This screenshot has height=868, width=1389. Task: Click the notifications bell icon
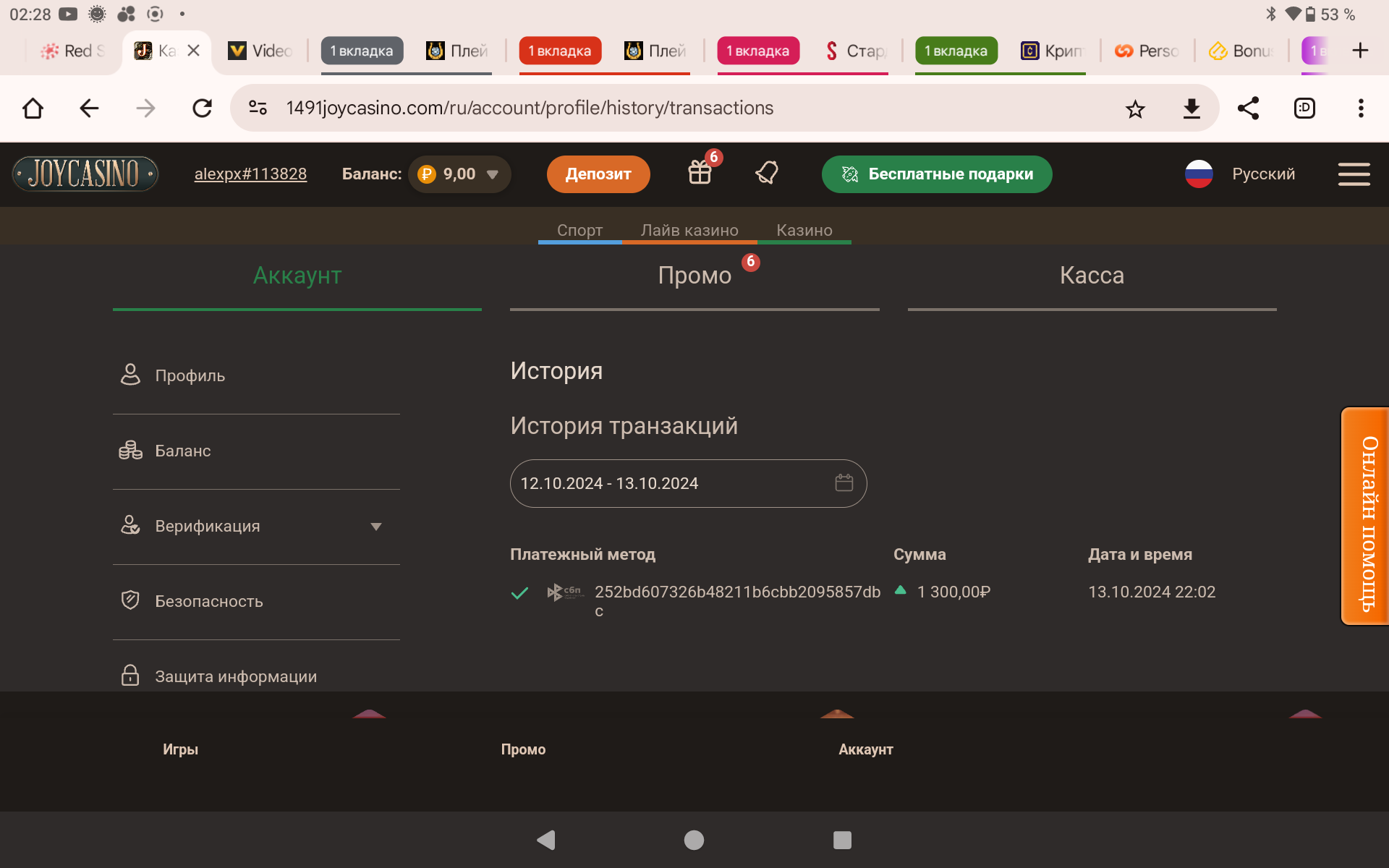click(767, 173)
